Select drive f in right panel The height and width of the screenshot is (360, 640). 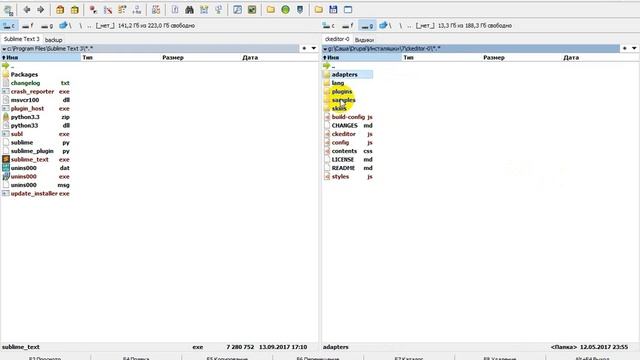[348, 26]
